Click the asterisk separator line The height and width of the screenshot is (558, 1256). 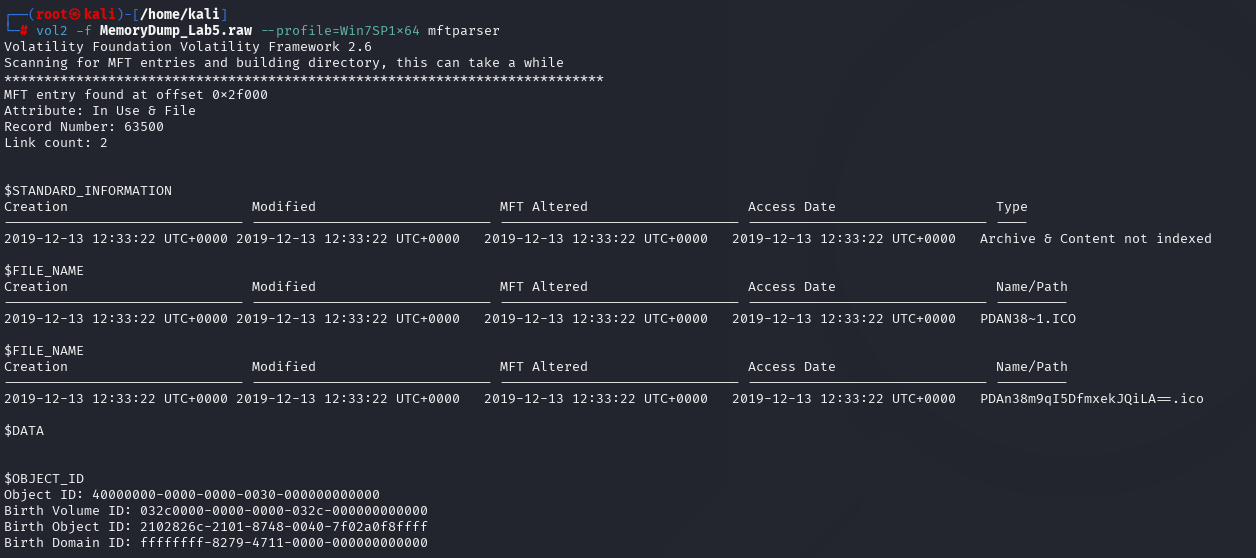click(x=303, y=79)
